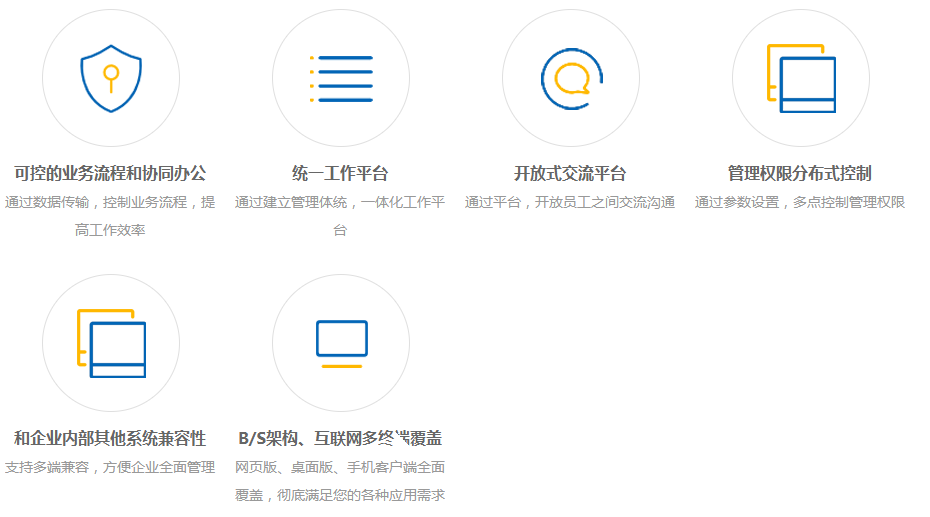Image resolution: width=930 pixels, height=517 pixels.
Task: Click the blue shield icon with keyhole
Action: point(110,78)
